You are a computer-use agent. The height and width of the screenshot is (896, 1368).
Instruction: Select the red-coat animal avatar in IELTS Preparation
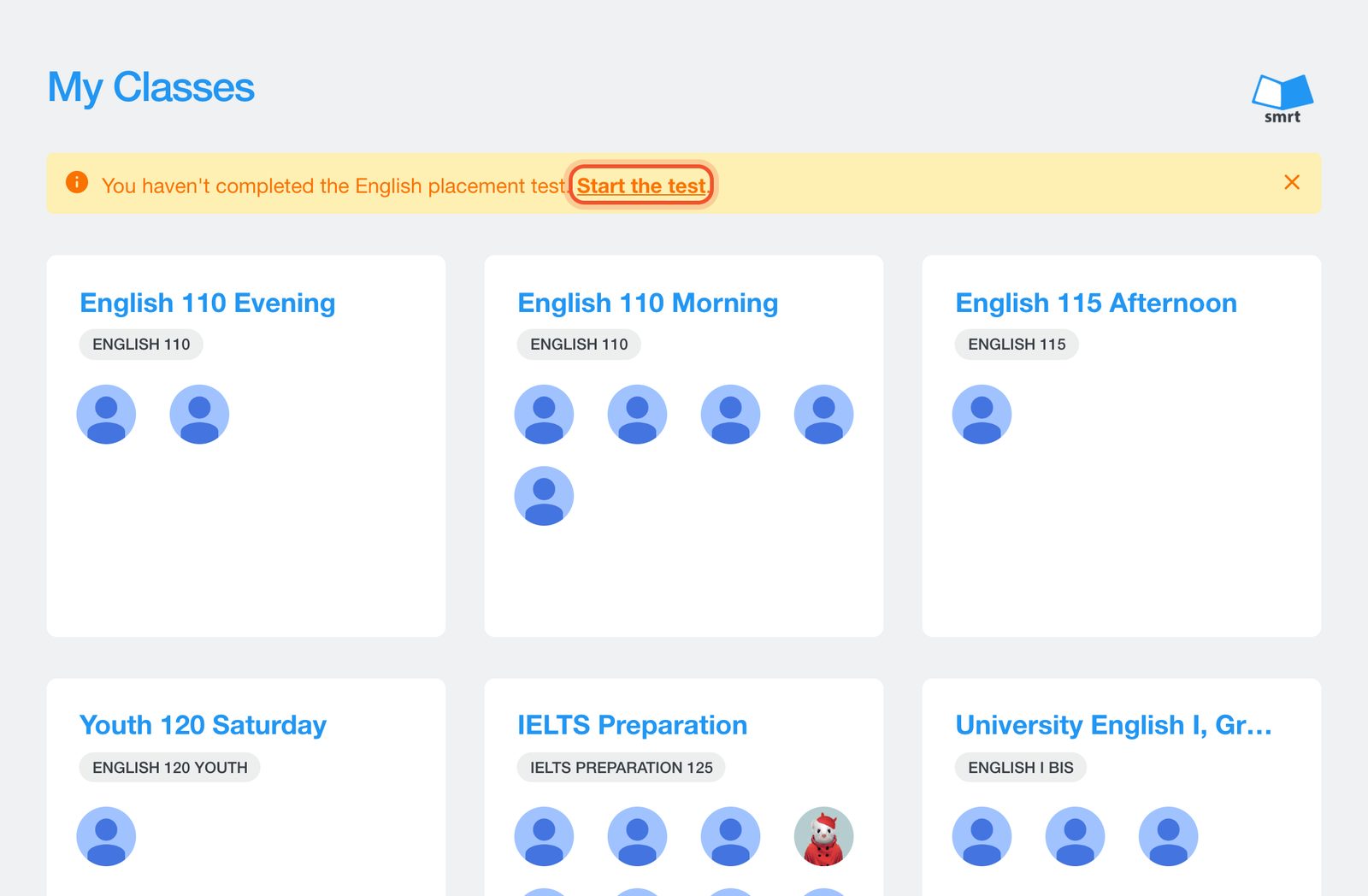(824, 836)
